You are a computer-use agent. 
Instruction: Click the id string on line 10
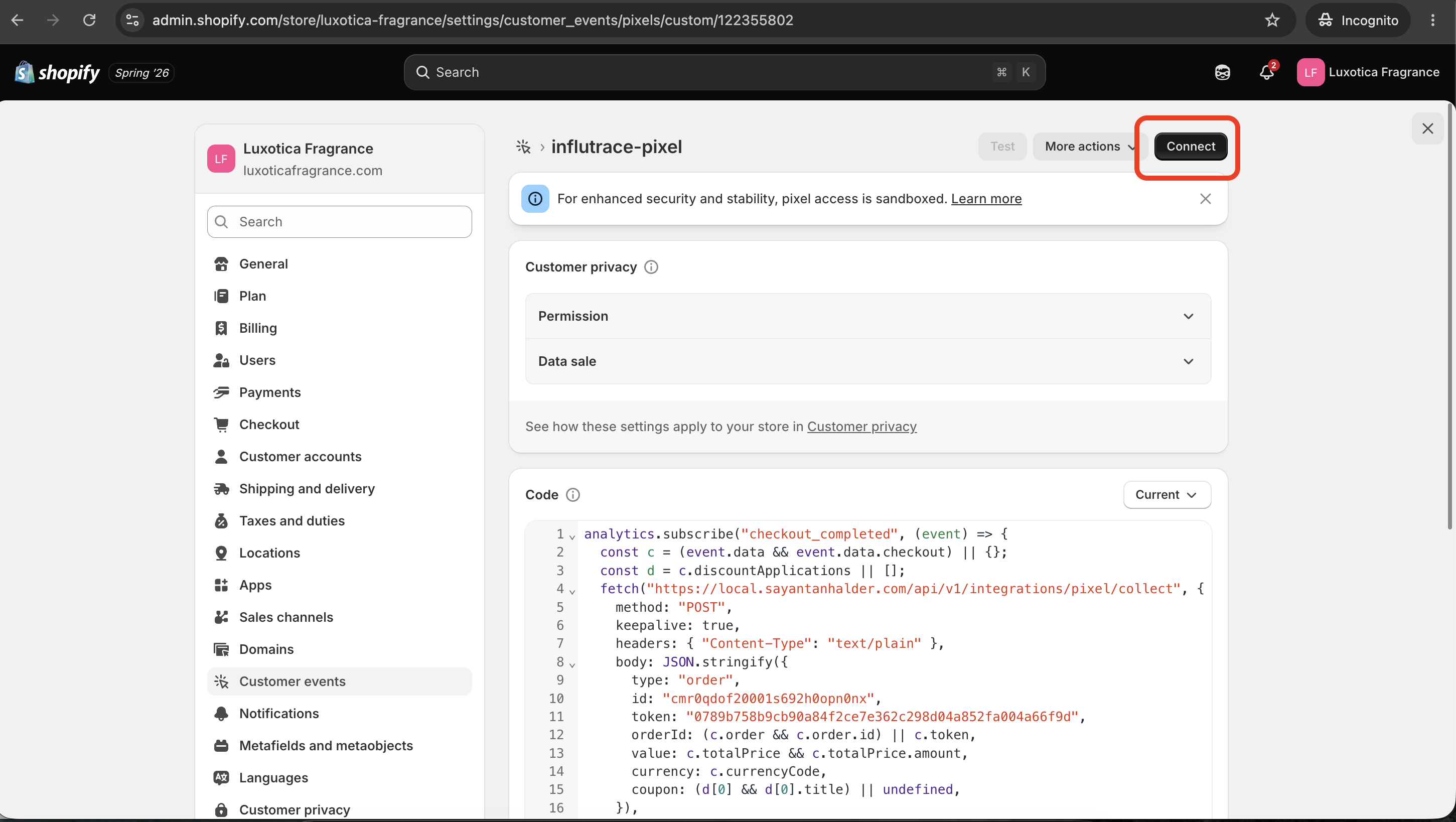pyautogui.click(x=768, y=698)
